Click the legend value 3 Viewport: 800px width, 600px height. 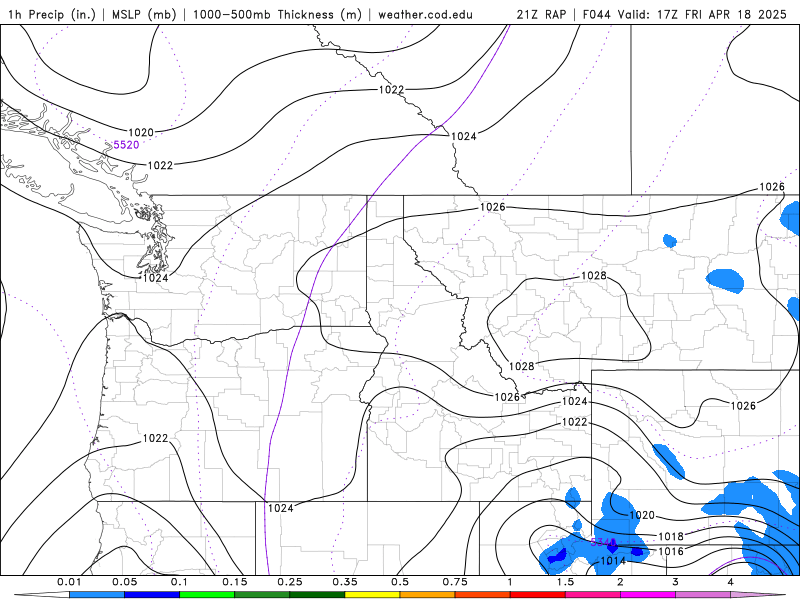[676, 582]
